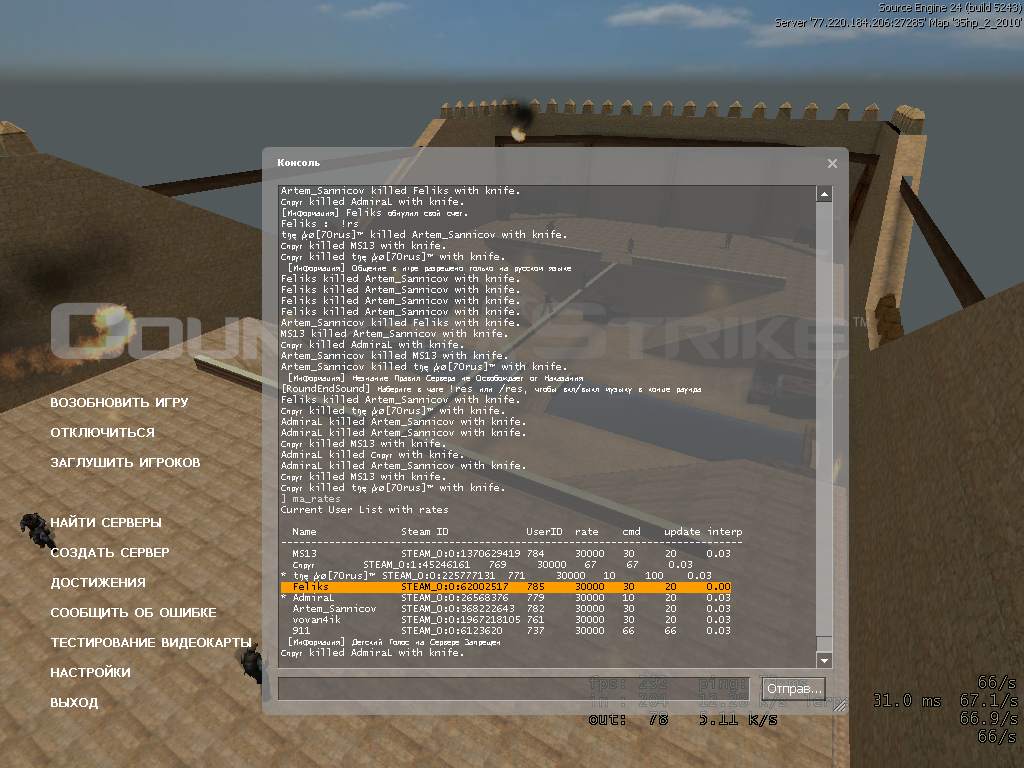Open НАЙТИ СЕРВЕРЫ server browser
1024x768 pixels.
tap(106, 523)
